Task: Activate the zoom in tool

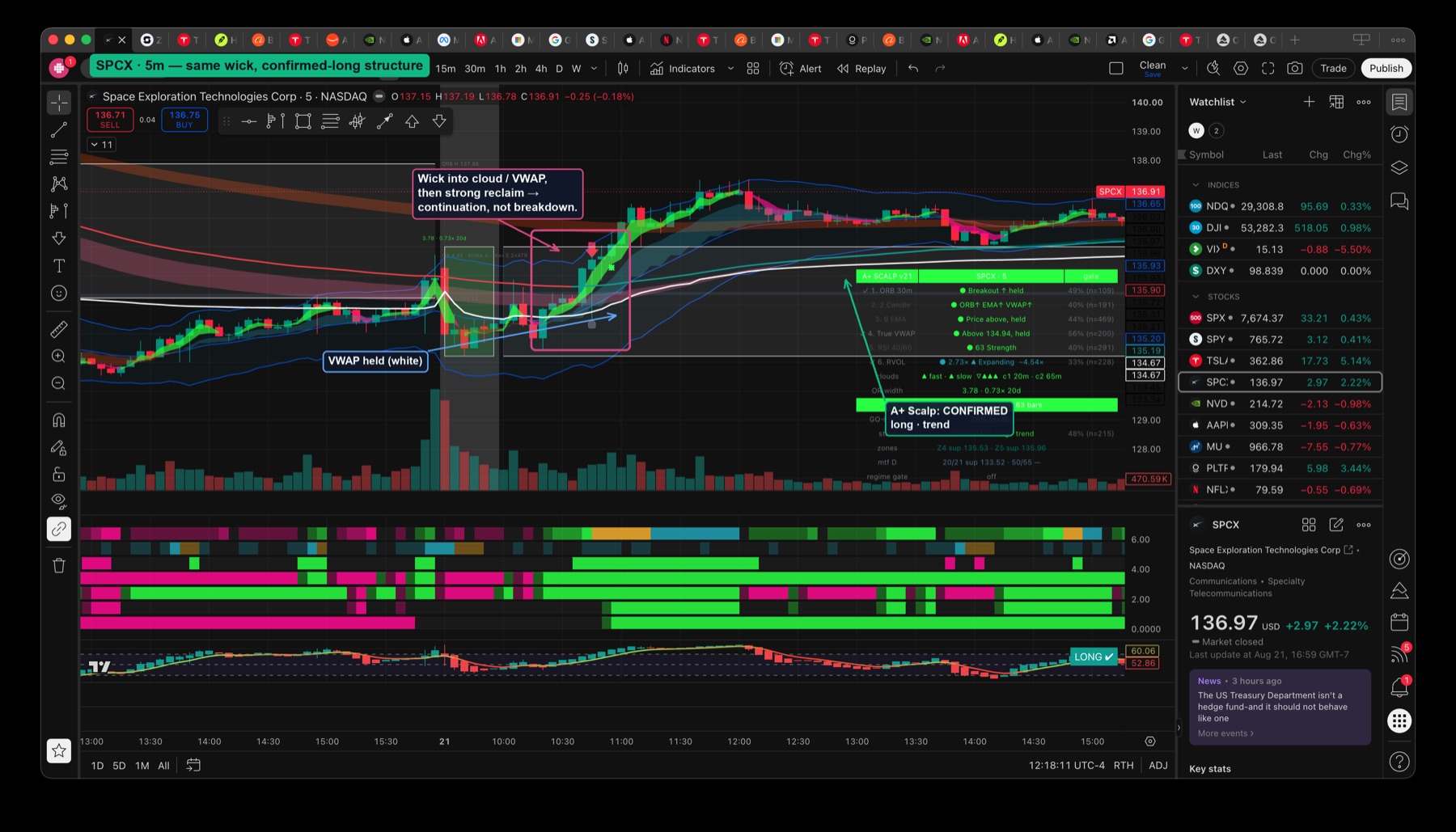Action: [59, 357]
